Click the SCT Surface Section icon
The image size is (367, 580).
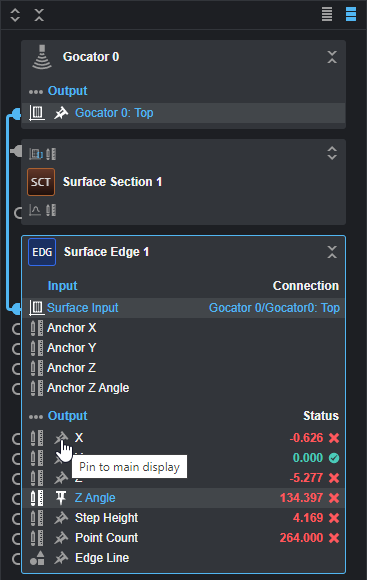click(x=41, y=182)
